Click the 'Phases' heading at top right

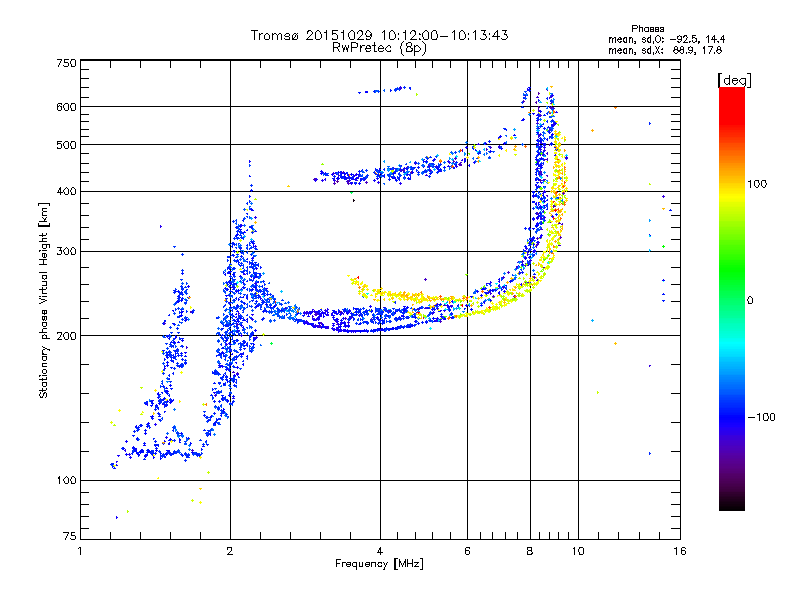(x=647, y=29)
